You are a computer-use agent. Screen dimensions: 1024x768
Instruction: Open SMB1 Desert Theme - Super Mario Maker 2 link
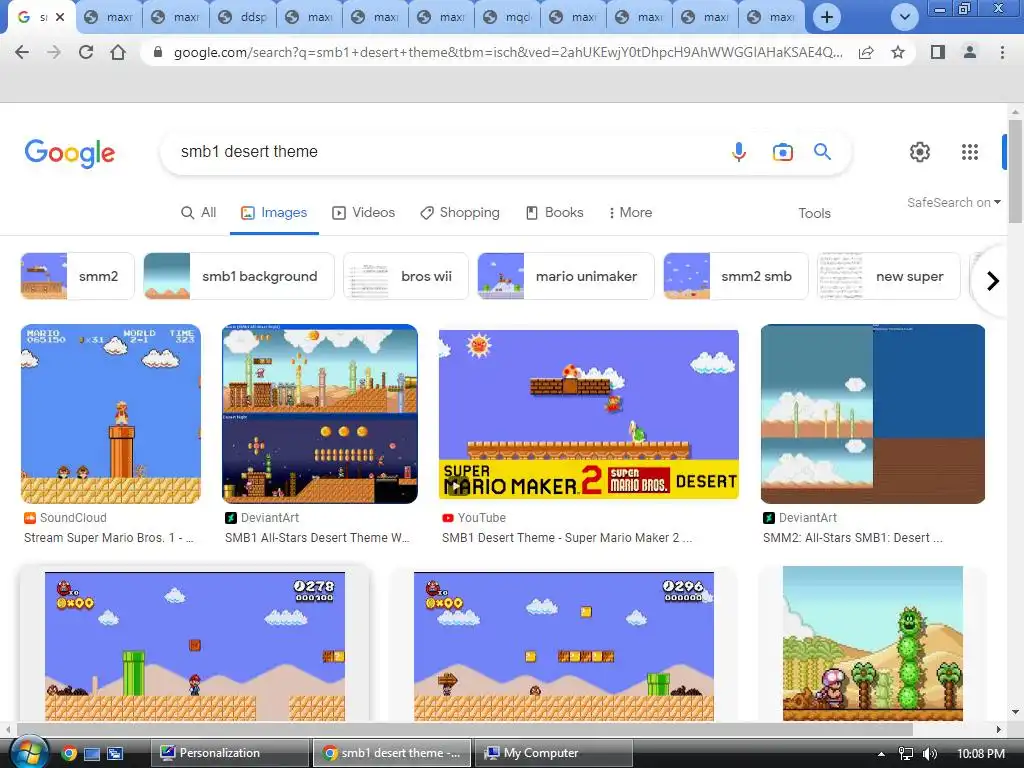[567, 537]
